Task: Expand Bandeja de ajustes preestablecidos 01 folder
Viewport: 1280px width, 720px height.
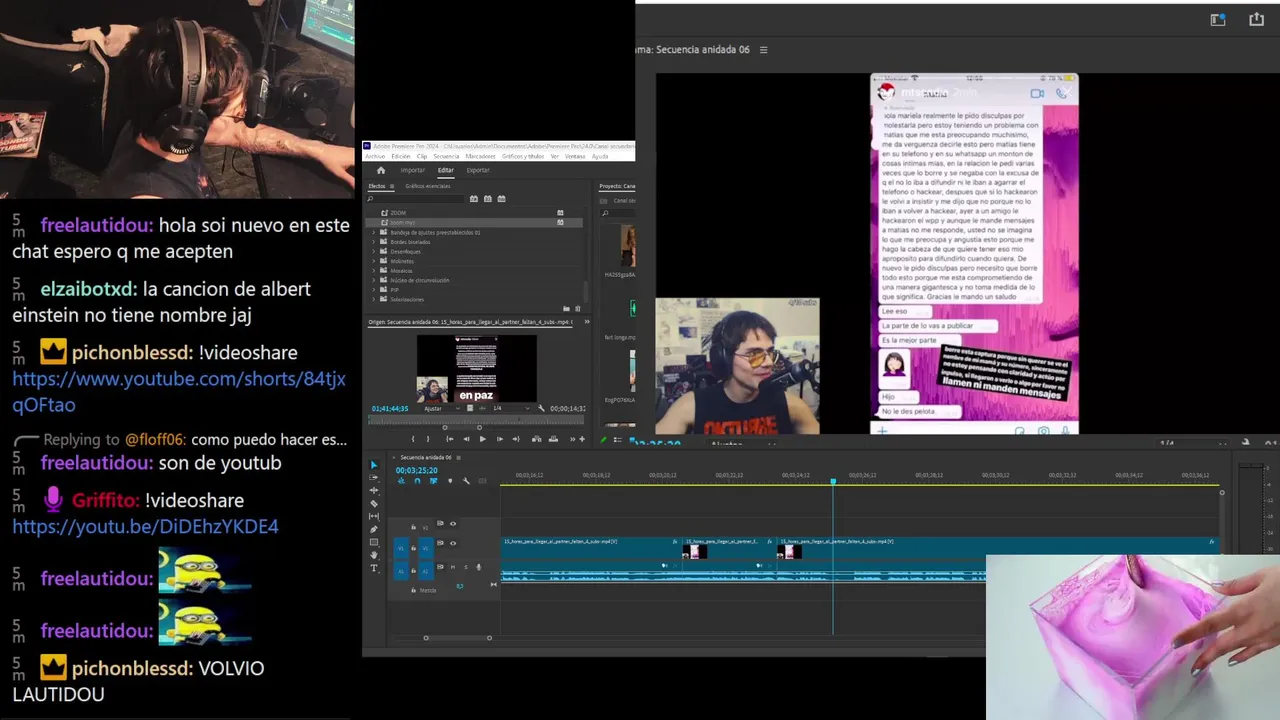Action: click(374, 233)
